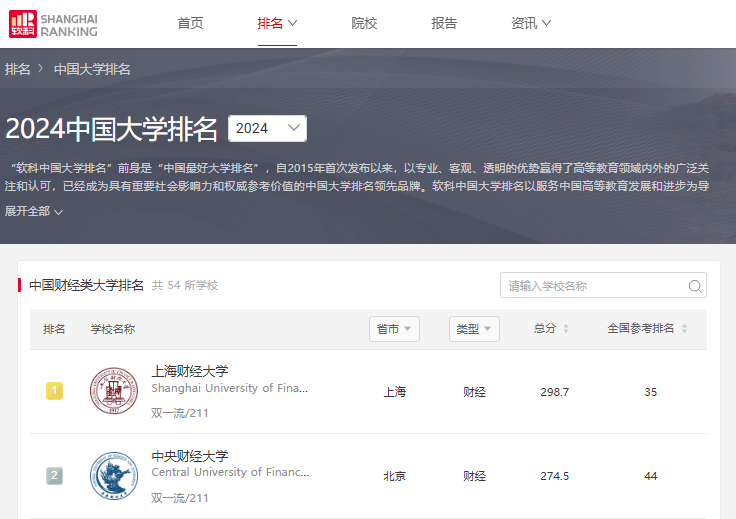Click the 北京 province cell
Screen dimensions: 736x519
394,476
